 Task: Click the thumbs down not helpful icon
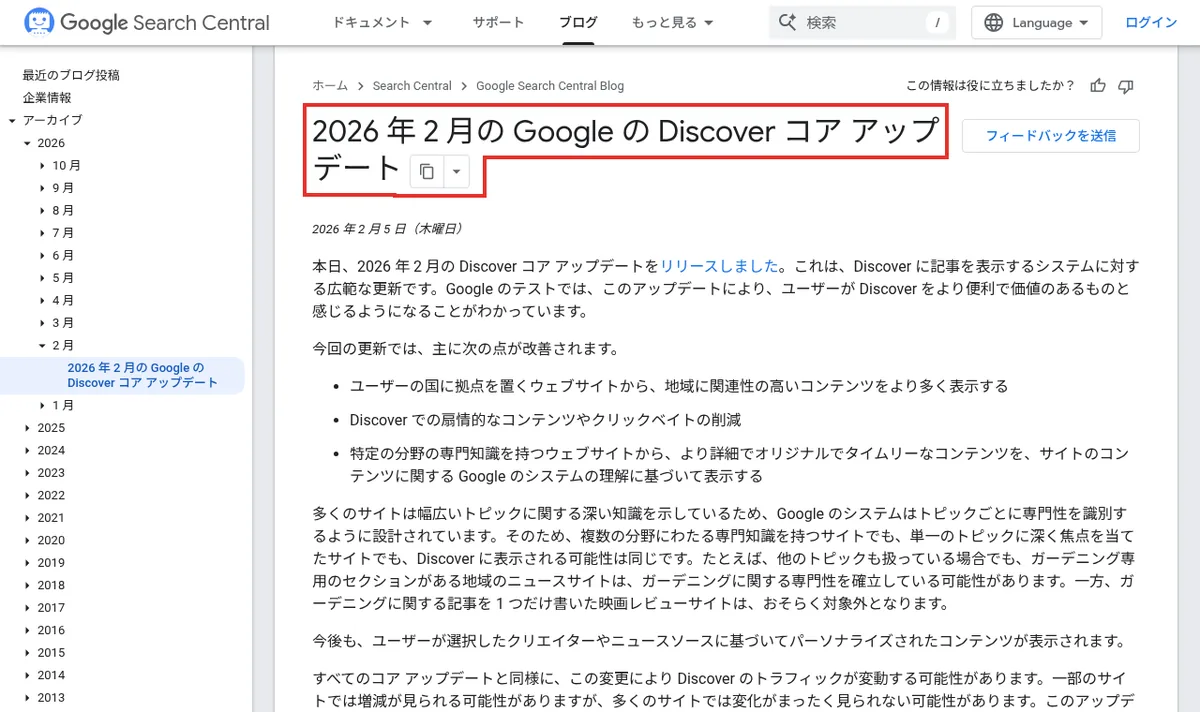pyautogui.click(x=1126, y=86)
